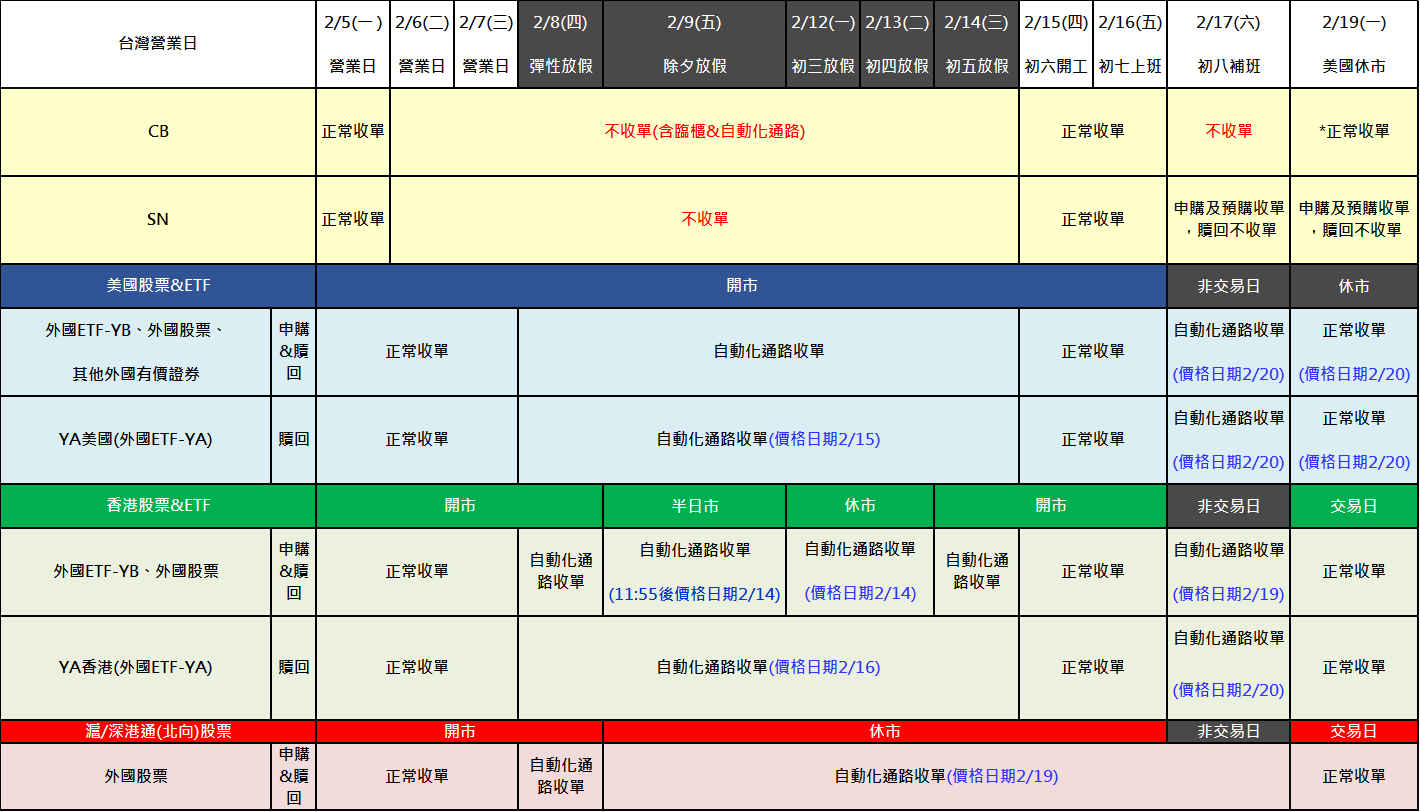
Task: Select the 2/13(二) 初四放假 header cell
Action: click(897, 44)
